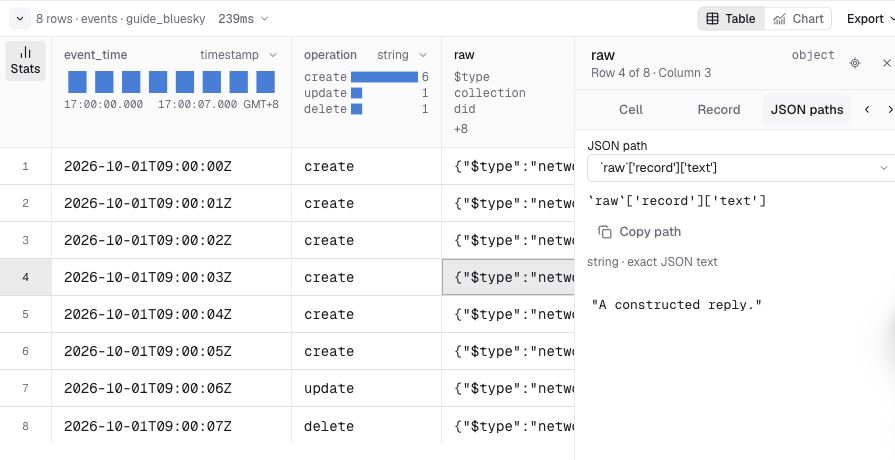Open the Record tab
The image size is (895, 460).
point(719,110)
